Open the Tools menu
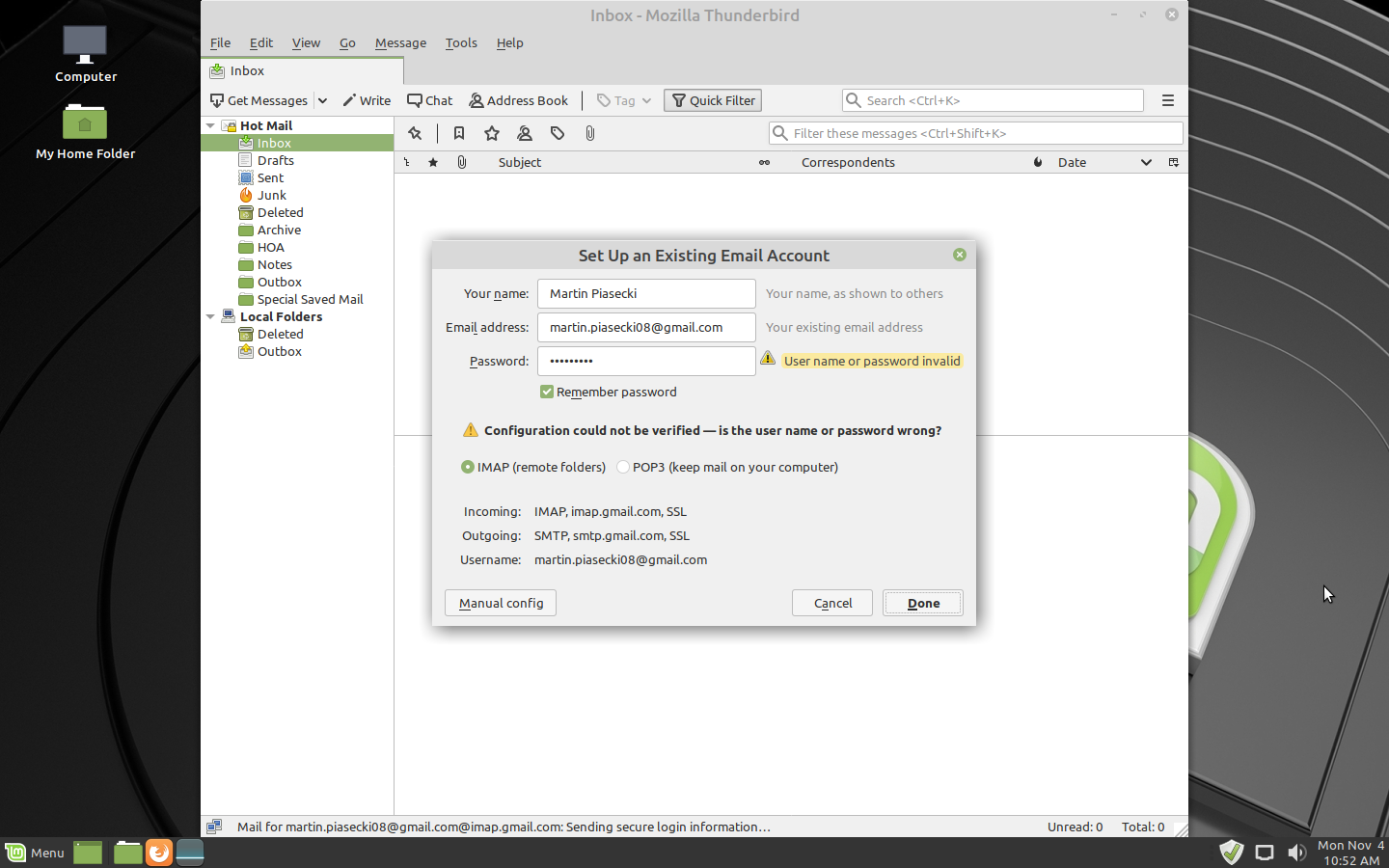Viewport: 1389px width, 868px height. pyautogui.click(x=461, y=42)
